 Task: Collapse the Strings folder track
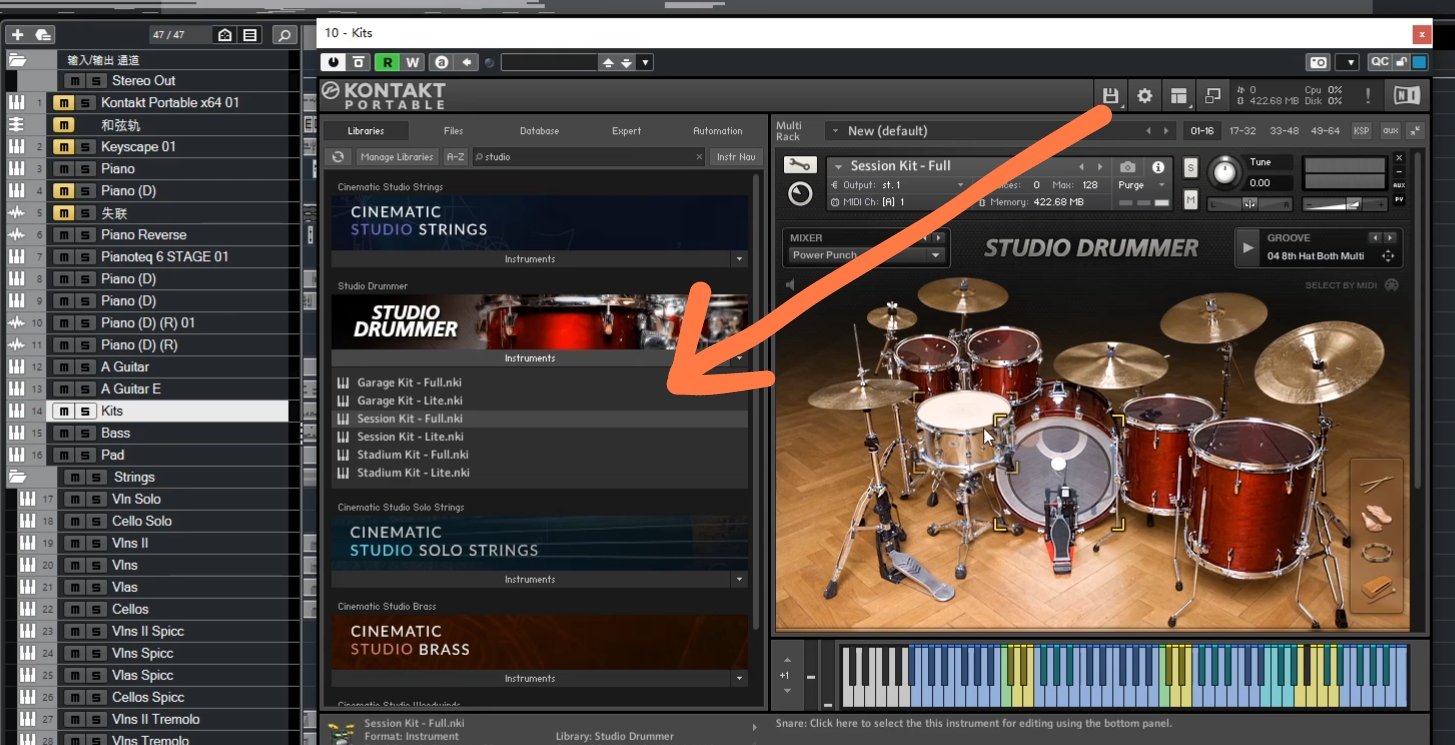point(17,477)
